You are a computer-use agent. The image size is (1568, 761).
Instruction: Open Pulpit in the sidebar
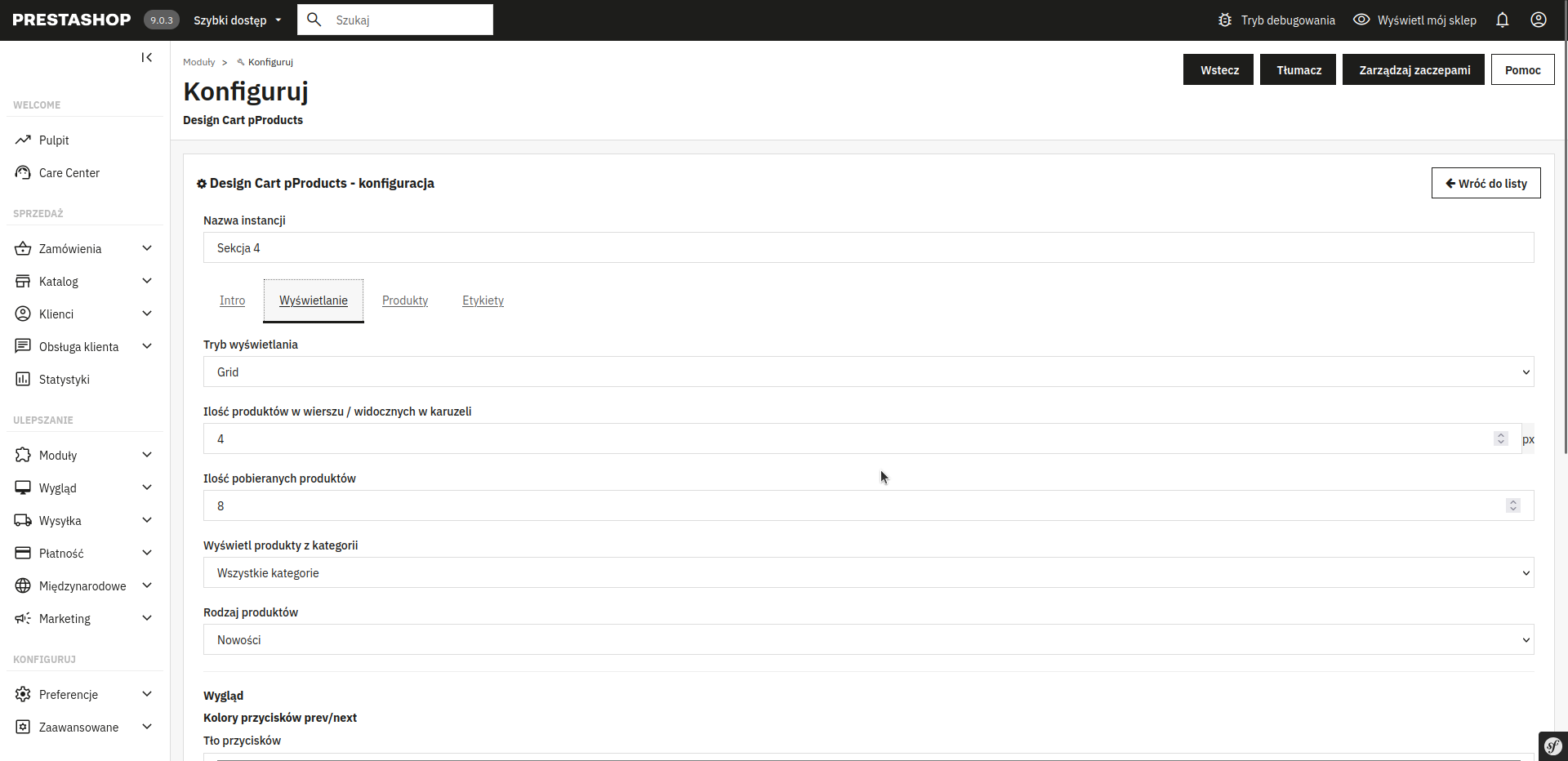coord(54,140)
